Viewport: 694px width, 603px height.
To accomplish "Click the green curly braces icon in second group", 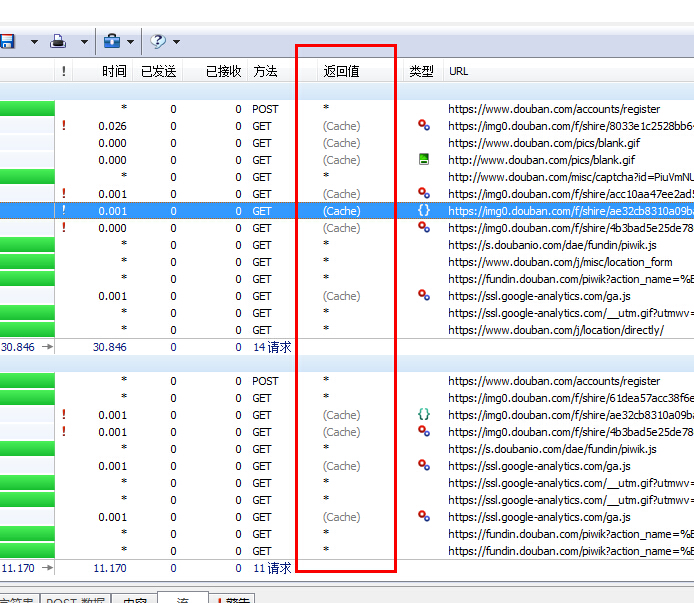I will tap(424, 415).
